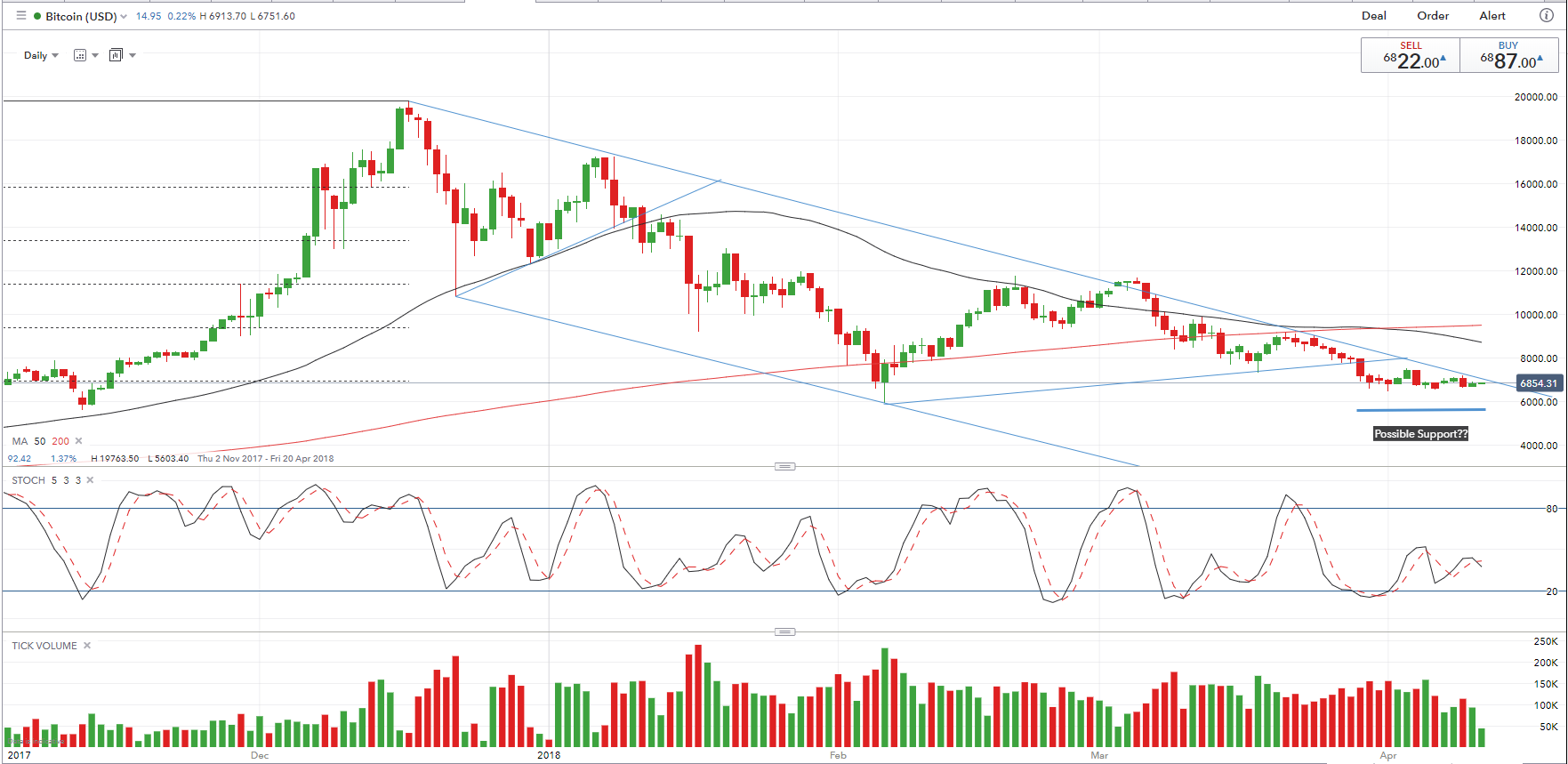Remove the TICK VOLUME indicator
1568x764 pixels.
point(87,646)
